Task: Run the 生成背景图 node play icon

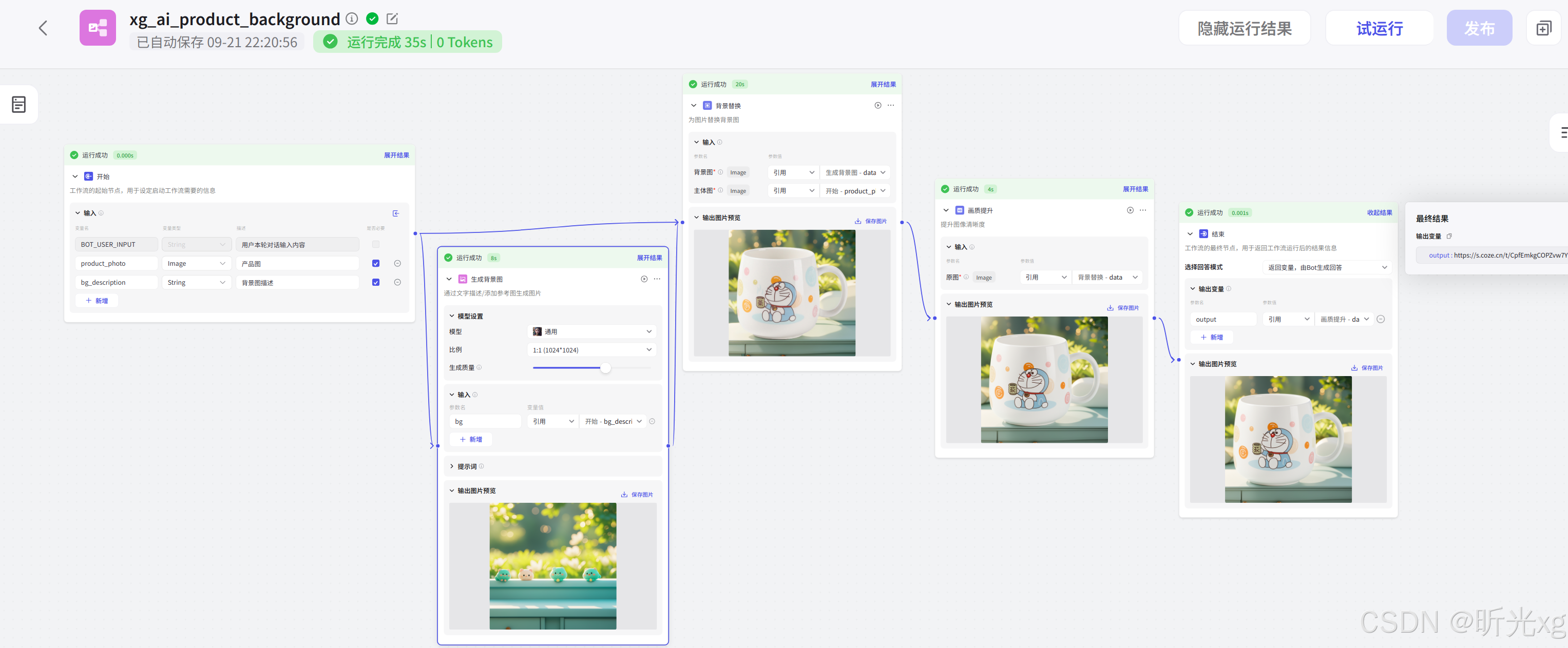Action: click(x=644, y=279)
